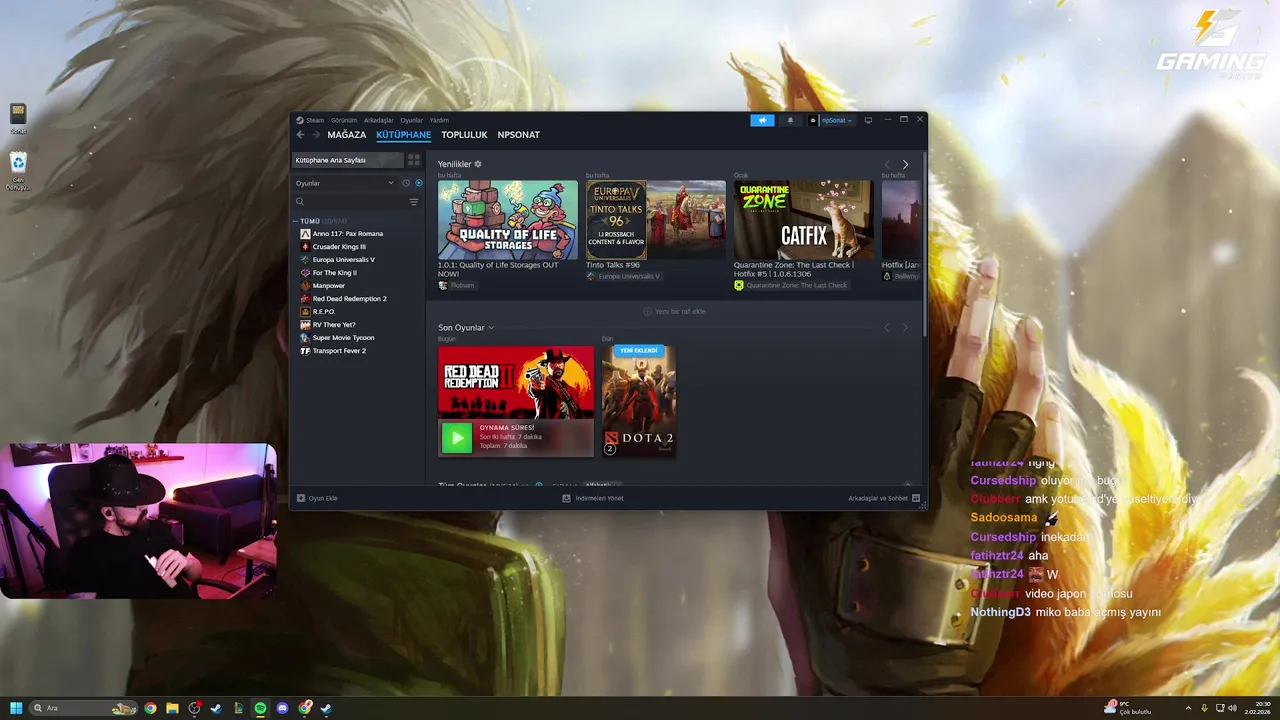1280x720 pixels.
Task: Advance Son Oyunlar shelf with right arrow
Action: point(906,328)
